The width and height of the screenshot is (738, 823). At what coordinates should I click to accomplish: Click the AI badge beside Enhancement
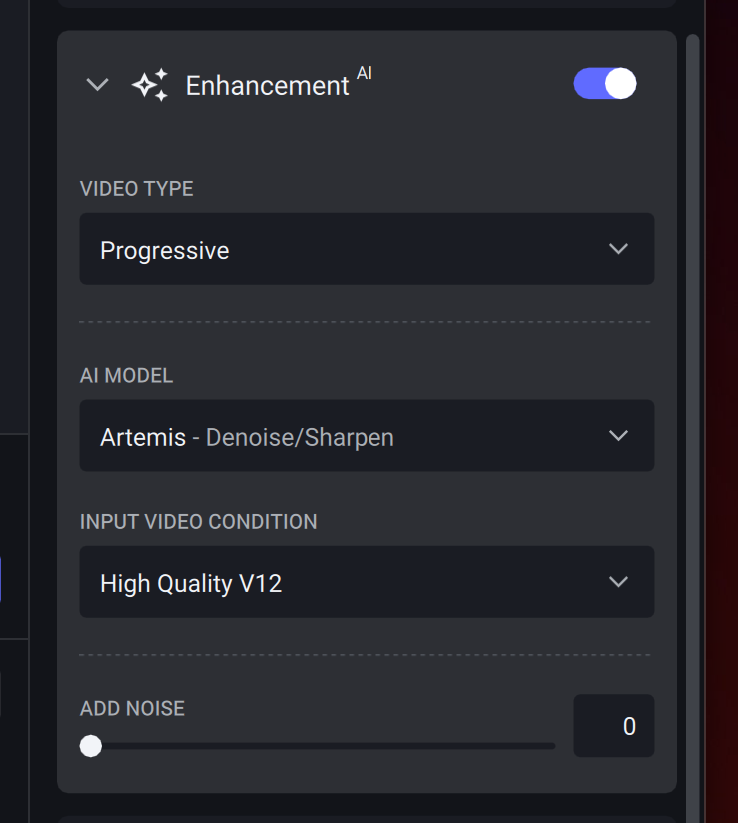point(364,73)
